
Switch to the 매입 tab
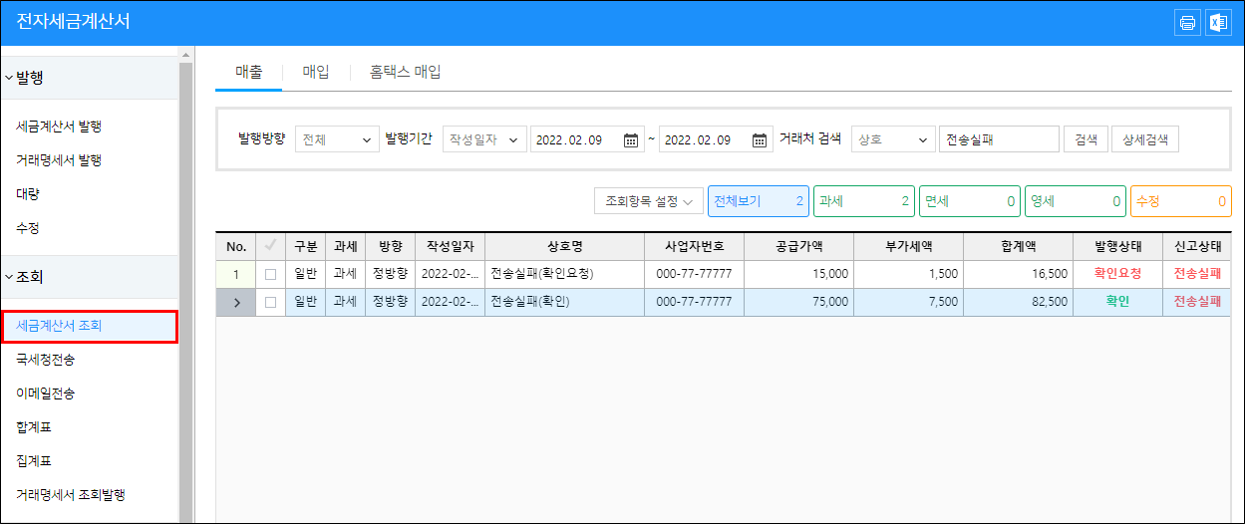pyautogui.click(x=316, y=72)
